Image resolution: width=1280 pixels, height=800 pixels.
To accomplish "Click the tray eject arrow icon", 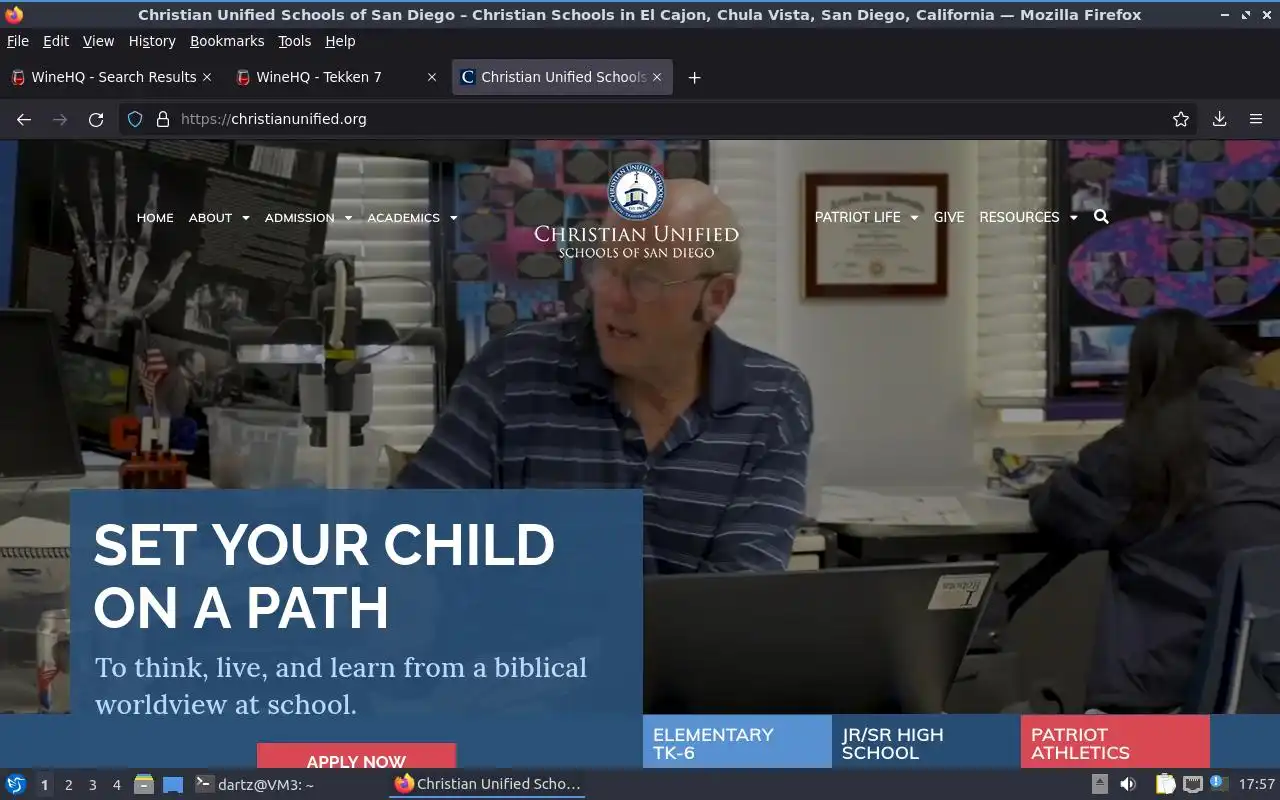I will (1099, 784).
